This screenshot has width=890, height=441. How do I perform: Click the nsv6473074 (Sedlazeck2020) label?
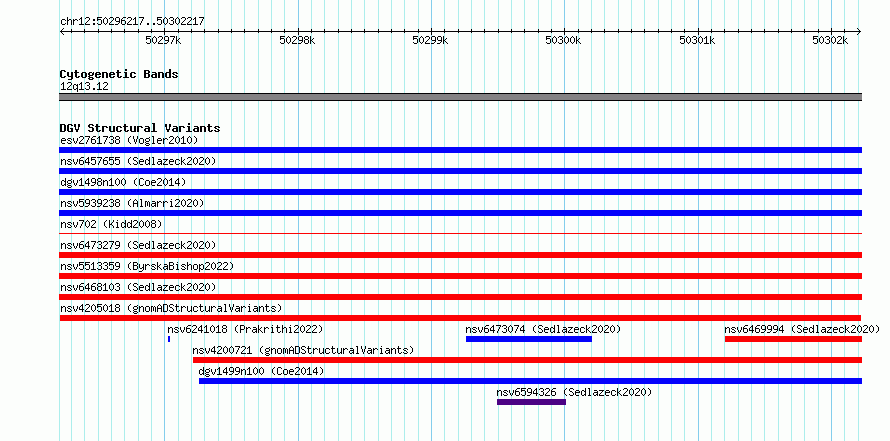(x=543, y=329)
